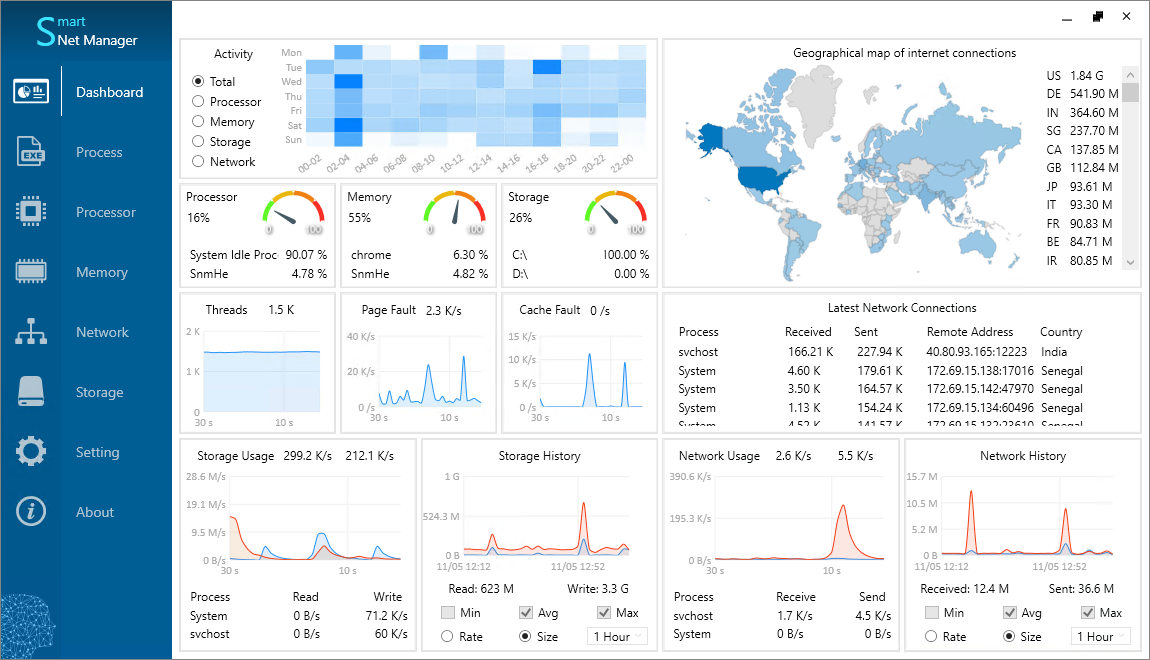Viewport: 1150px width, 660px height.
Task: Click the svchost process in Latest Network Connections
Action: [x=699, y=350]
